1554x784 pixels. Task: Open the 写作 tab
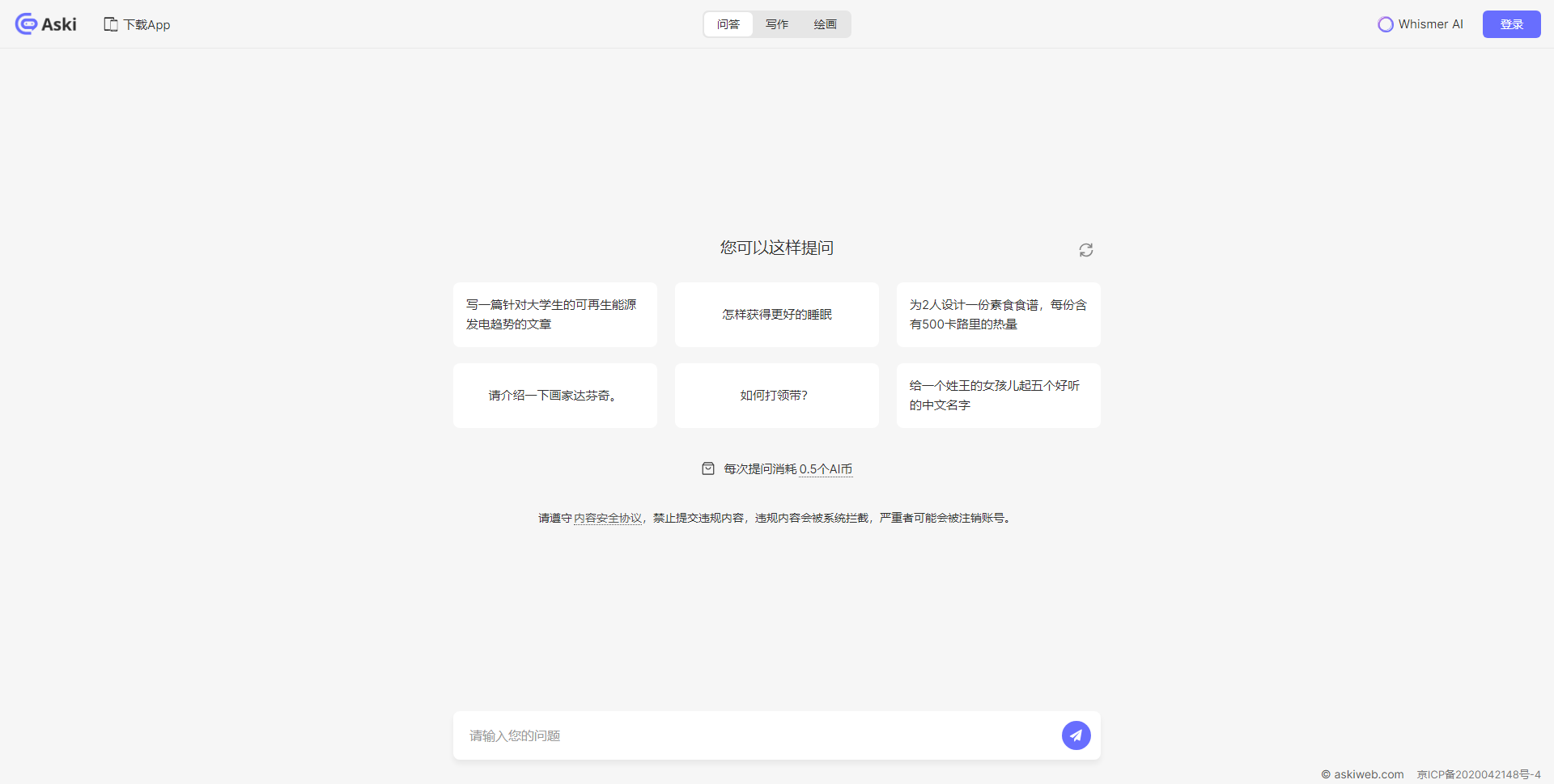(776, 24)
